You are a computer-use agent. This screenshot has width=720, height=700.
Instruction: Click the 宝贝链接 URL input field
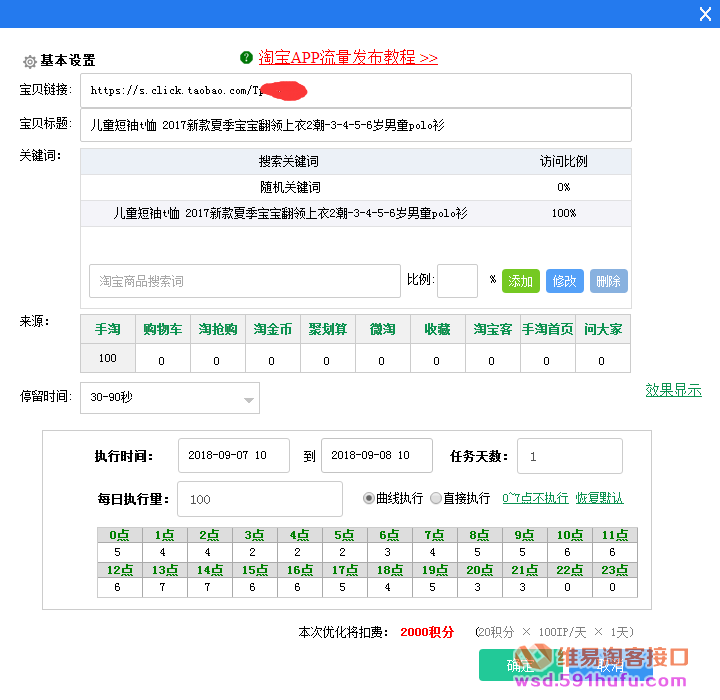pos(356,90)
